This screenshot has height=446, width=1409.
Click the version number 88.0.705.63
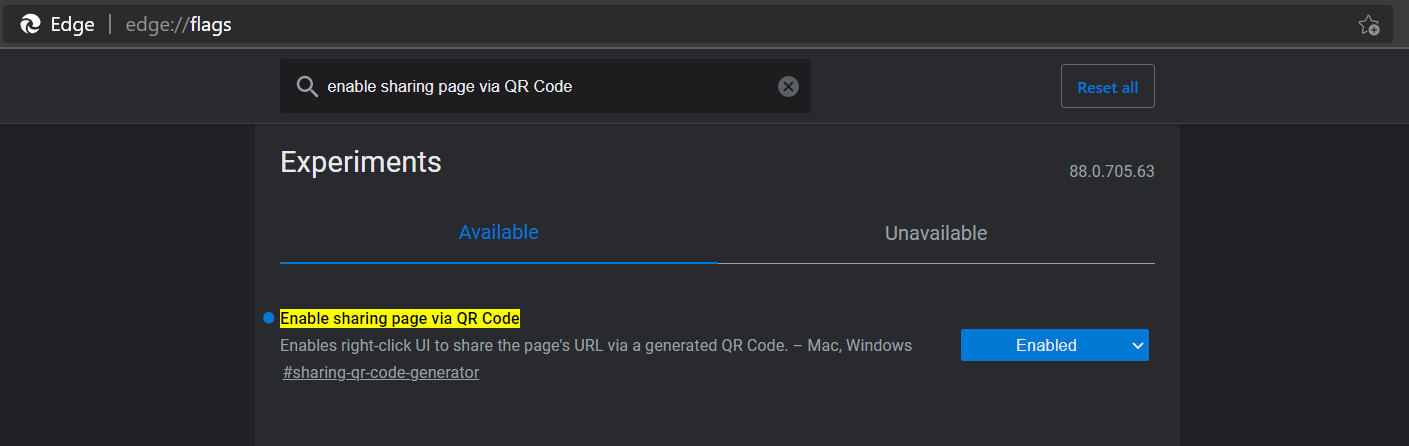coord(1111,172)
